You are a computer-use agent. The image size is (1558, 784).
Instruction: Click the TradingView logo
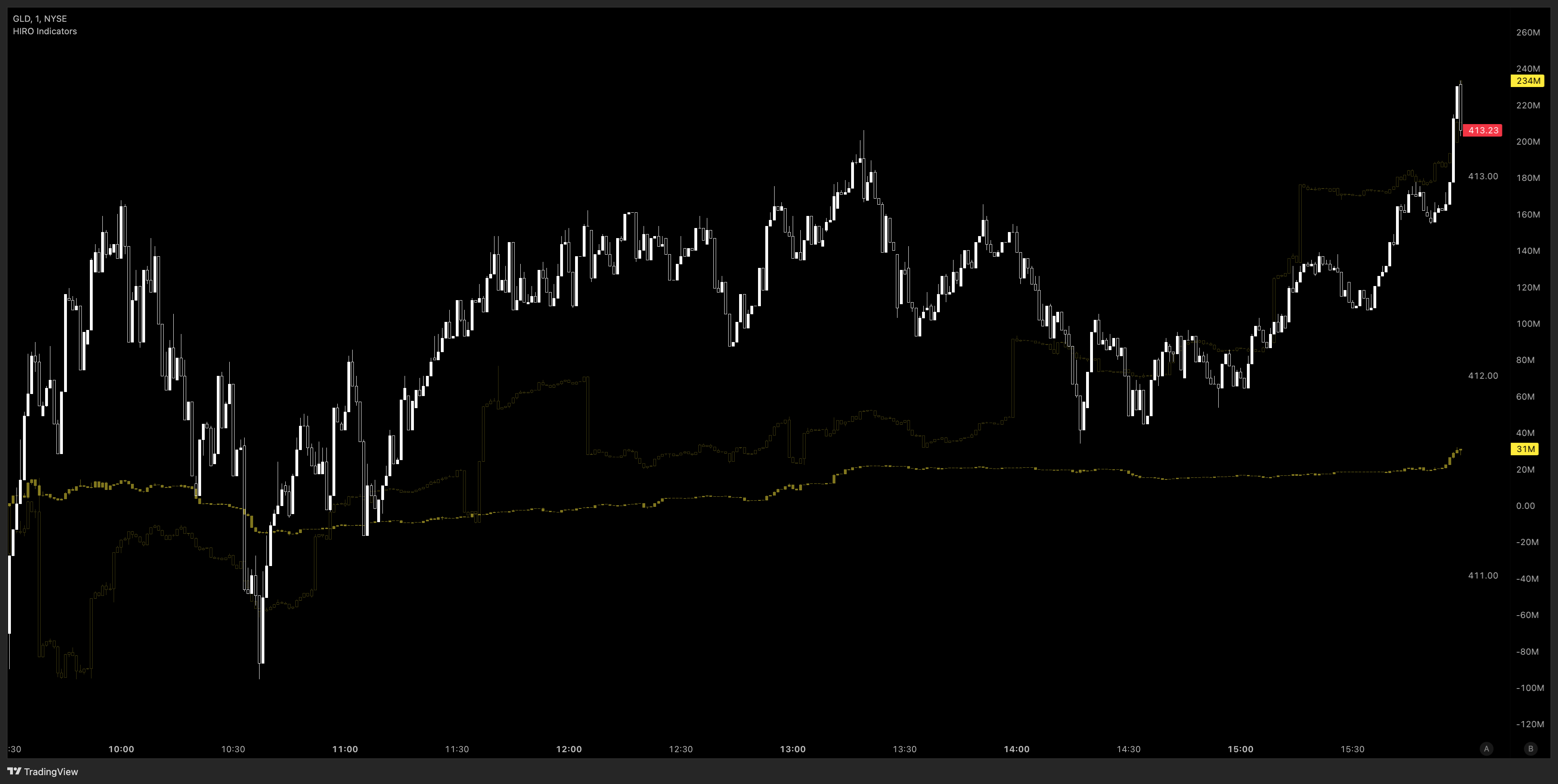tap(42, 771)
